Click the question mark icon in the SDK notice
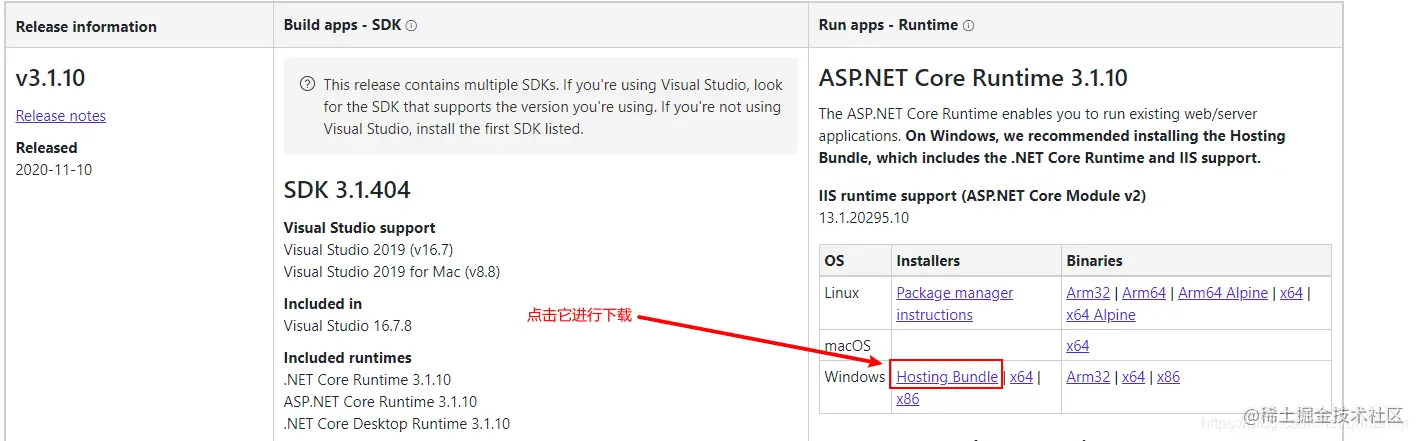 [x=308, y=85]
